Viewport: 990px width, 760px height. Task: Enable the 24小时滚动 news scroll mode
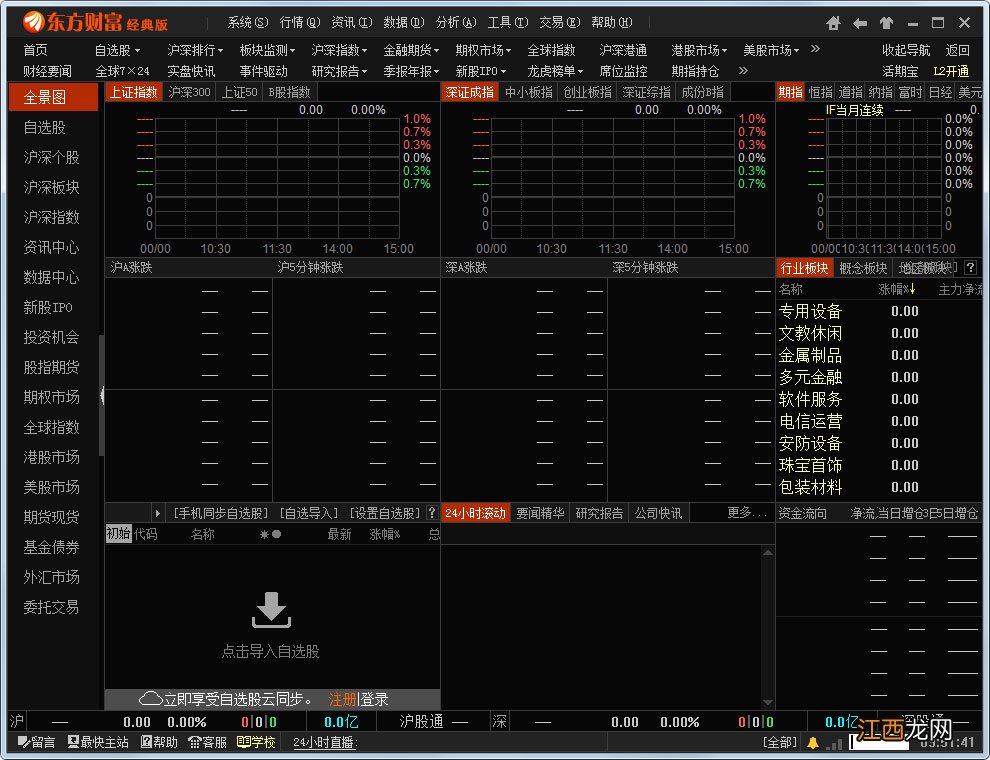click(477, 512)
